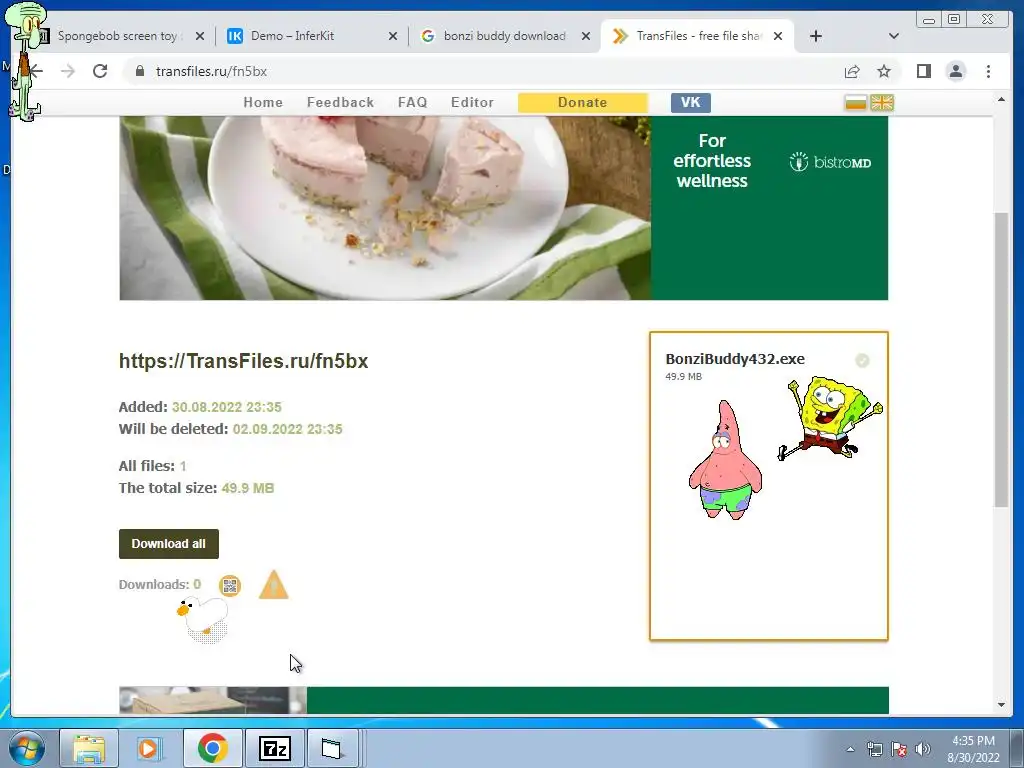This screenshot has width=1024, height=768.
Task: Click the 'Downloads: 0' counter text
Action: click(160, 584)
